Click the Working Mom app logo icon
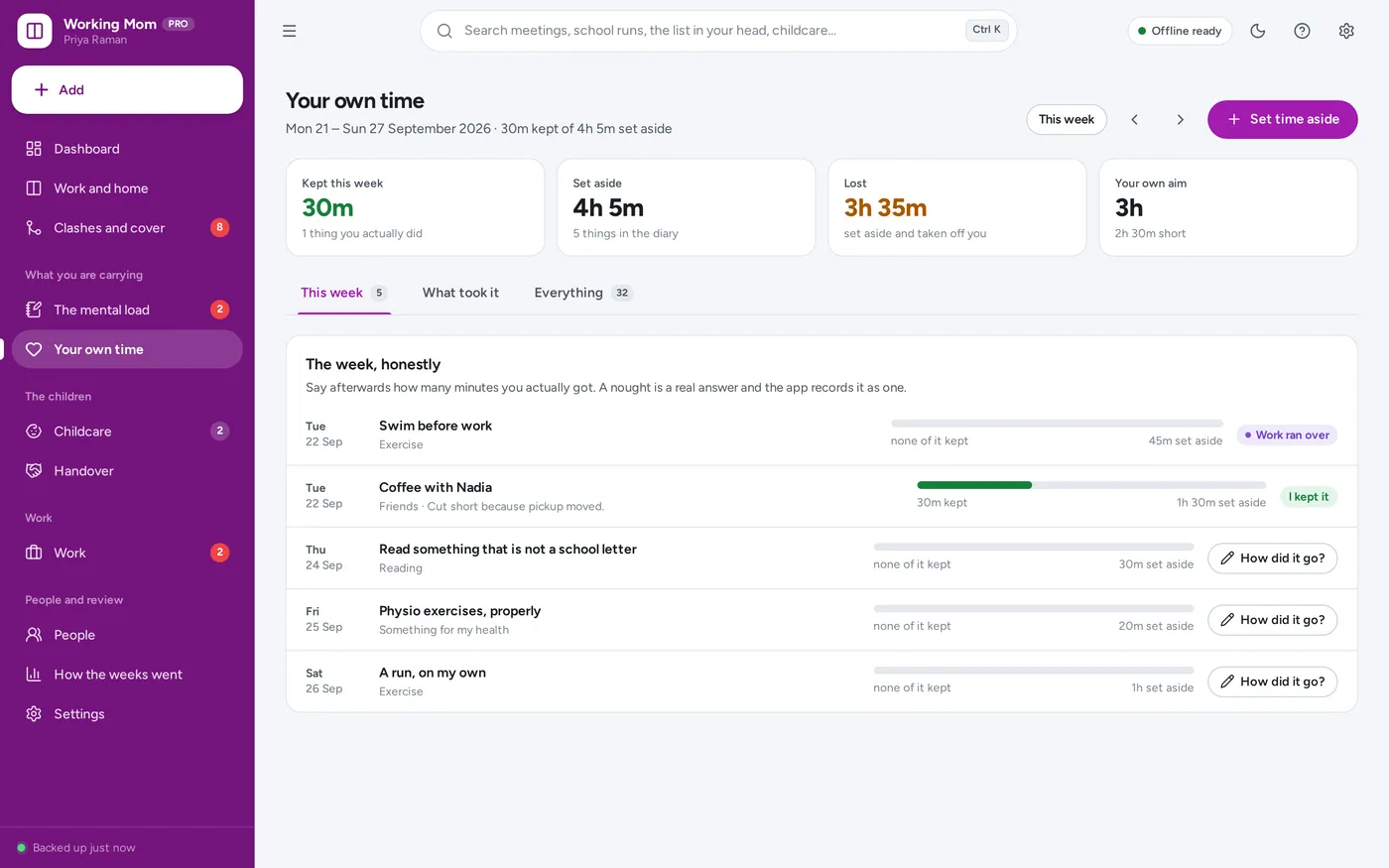Image resolution: width=1389 pixels, height=868 pixels. tap(35, 31)
